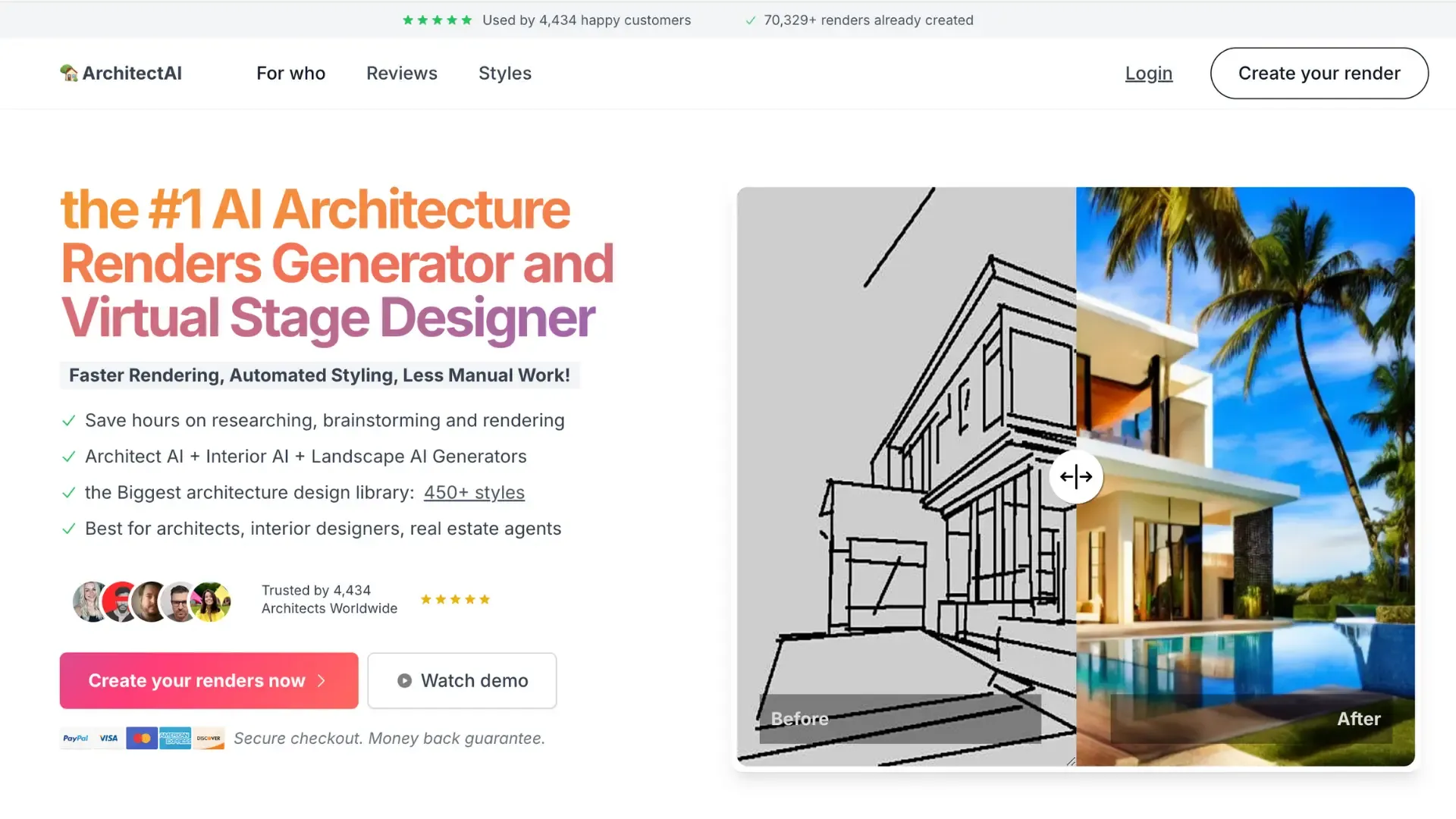Click 'Trusted by 4,434 Architects Worldwide' text
1456x819 pixels.
tap(329, 599)
